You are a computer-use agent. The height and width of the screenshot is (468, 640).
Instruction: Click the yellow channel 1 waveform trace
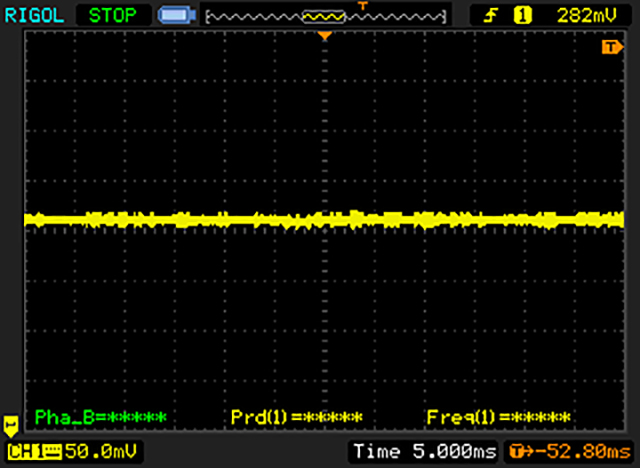[324, 220]
